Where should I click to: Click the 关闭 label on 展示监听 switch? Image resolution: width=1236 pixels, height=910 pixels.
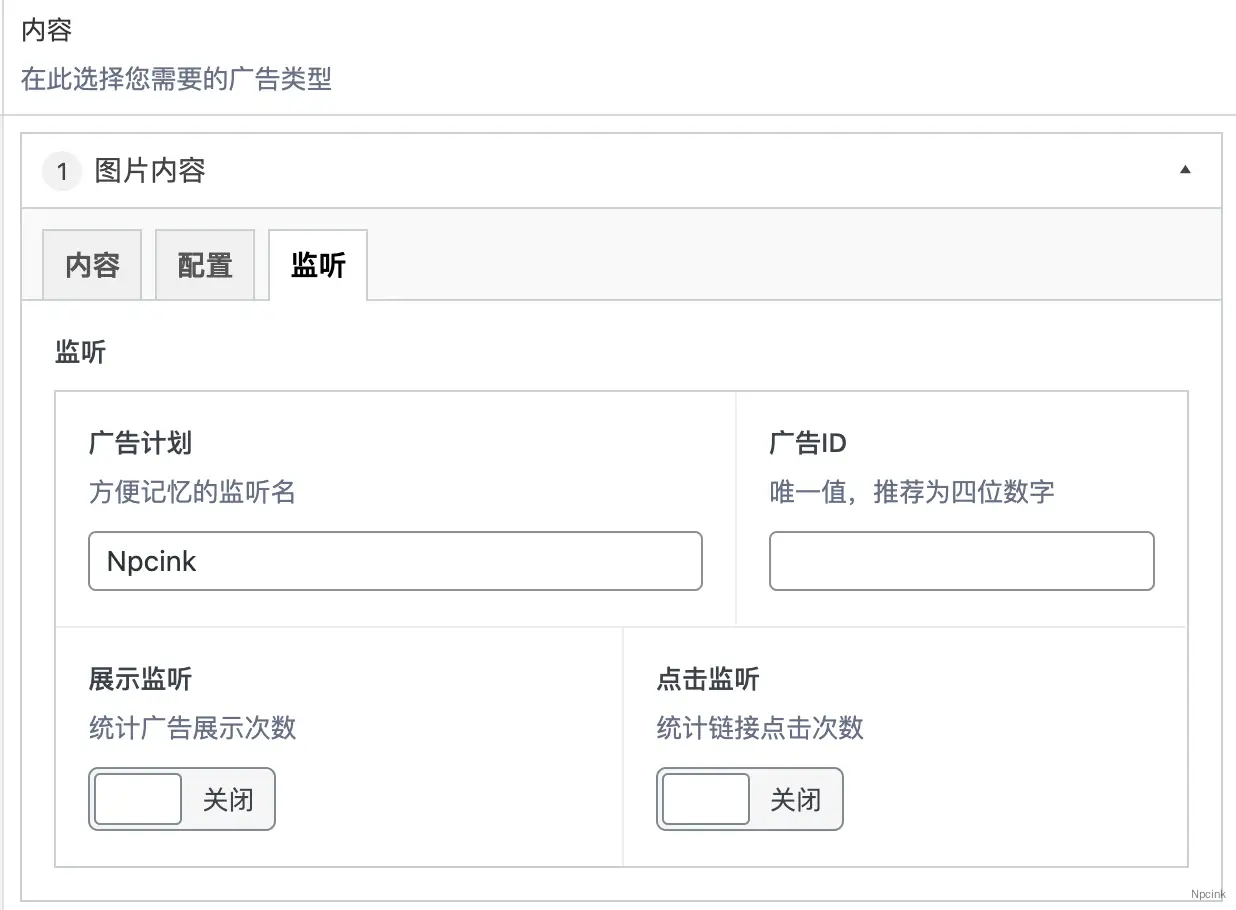pos(228,800)
